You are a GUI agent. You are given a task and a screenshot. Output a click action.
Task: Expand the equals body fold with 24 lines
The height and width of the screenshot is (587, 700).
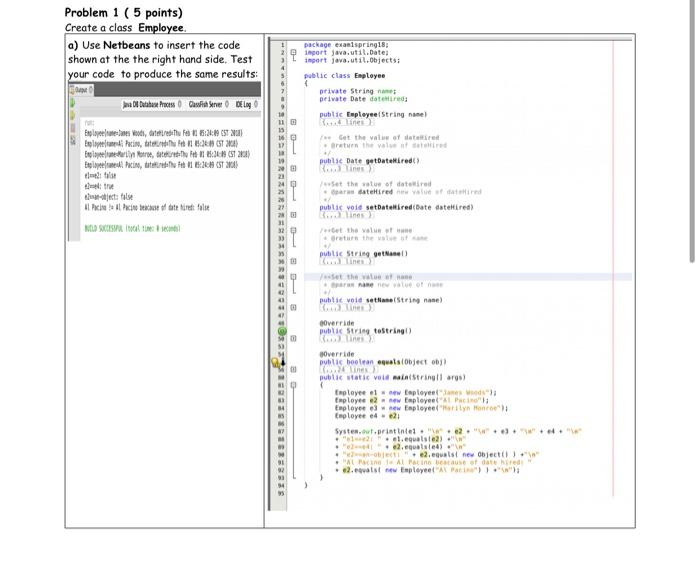293,370
